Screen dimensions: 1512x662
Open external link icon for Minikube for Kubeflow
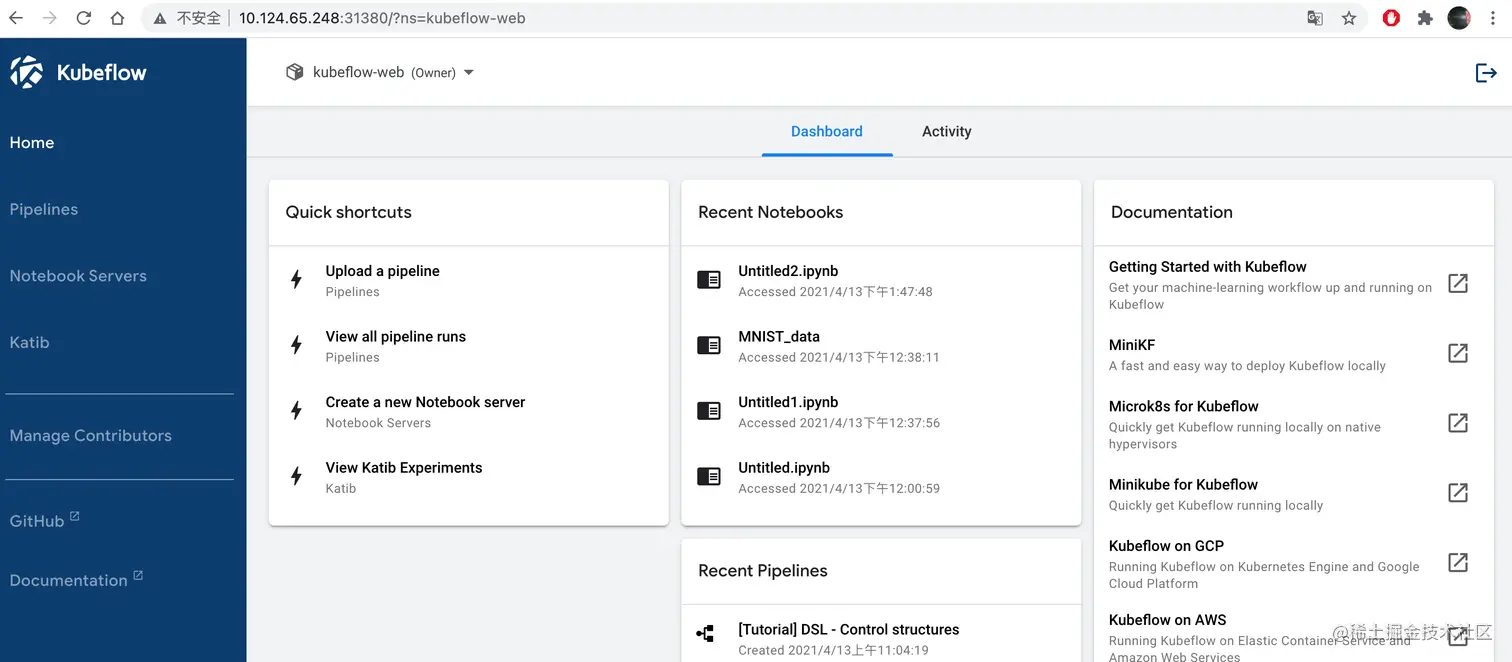pos(1458,493)
